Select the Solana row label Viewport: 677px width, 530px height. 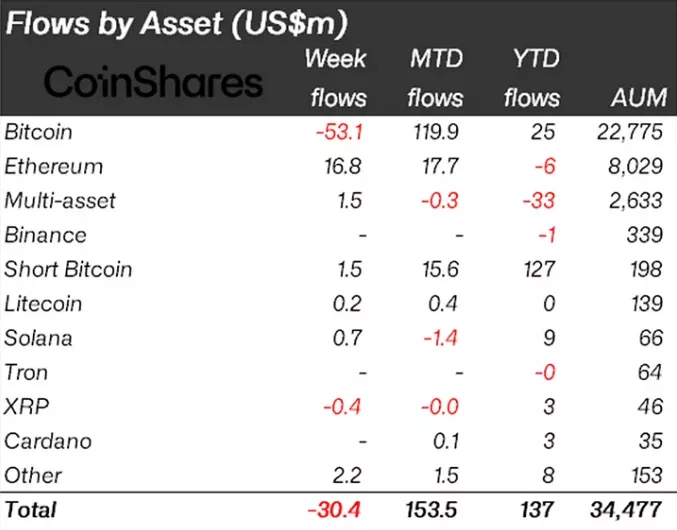(x=39, y=338)
